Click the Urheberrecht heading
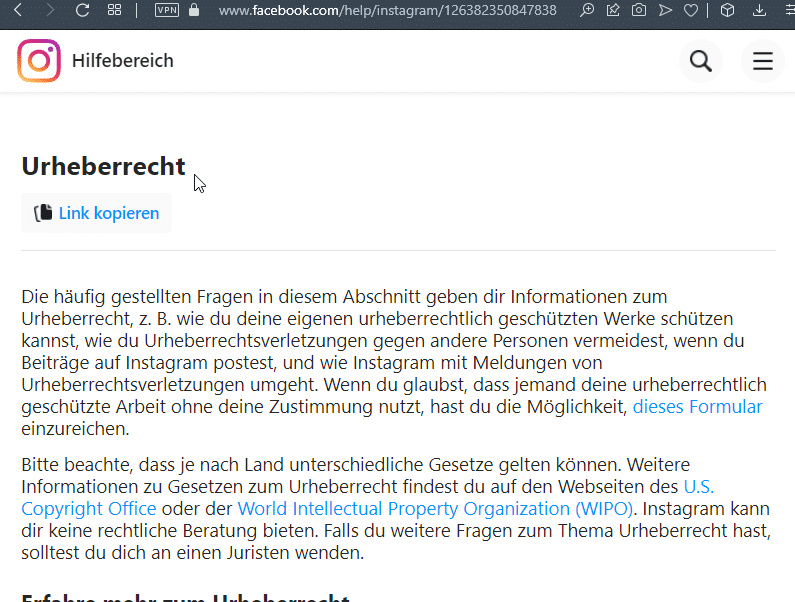Screen dimensions: 795x602 coord(103,166)
